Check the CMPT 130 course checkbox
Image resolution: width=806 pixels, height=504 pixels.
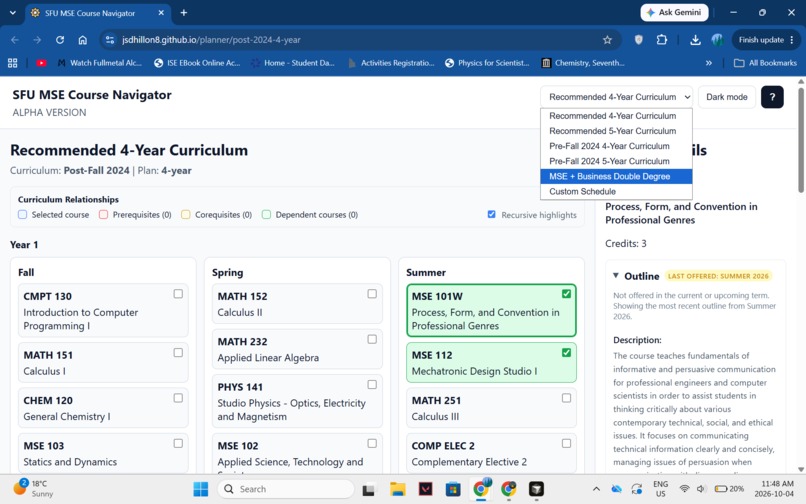tap(178, 294)
